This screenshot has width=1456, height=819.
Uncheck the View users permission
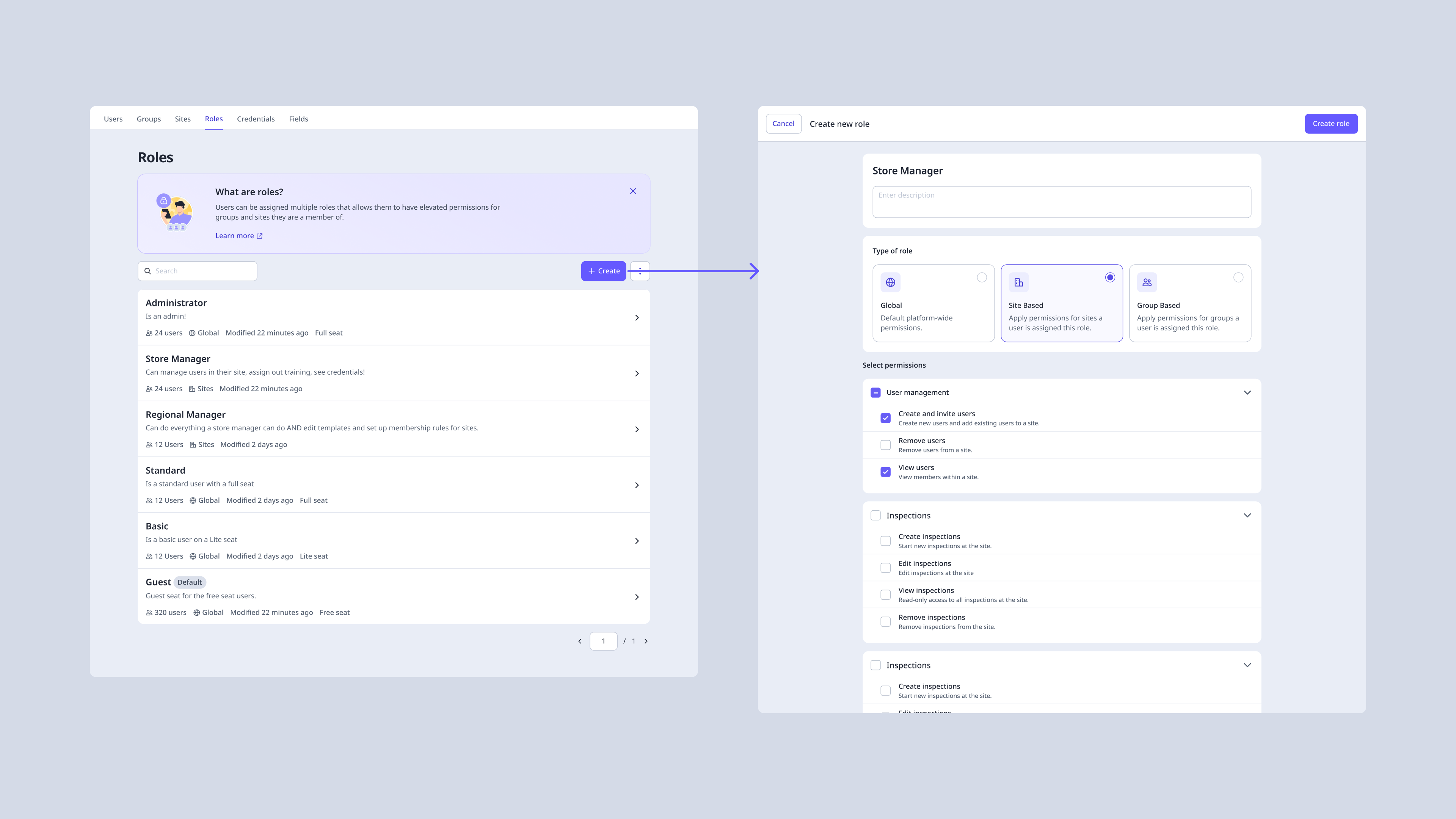886,472
